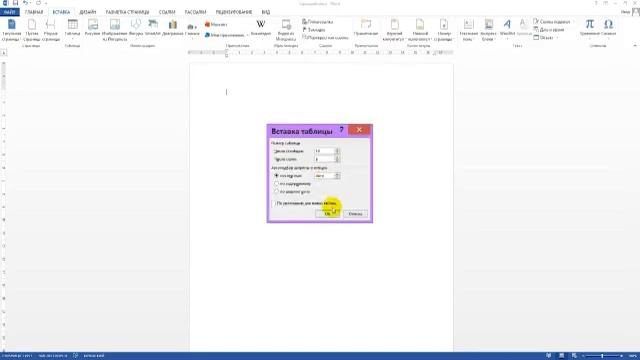Click the Print Layout view icon in status bar
The image size is (640, 360).
pos(562,356)
